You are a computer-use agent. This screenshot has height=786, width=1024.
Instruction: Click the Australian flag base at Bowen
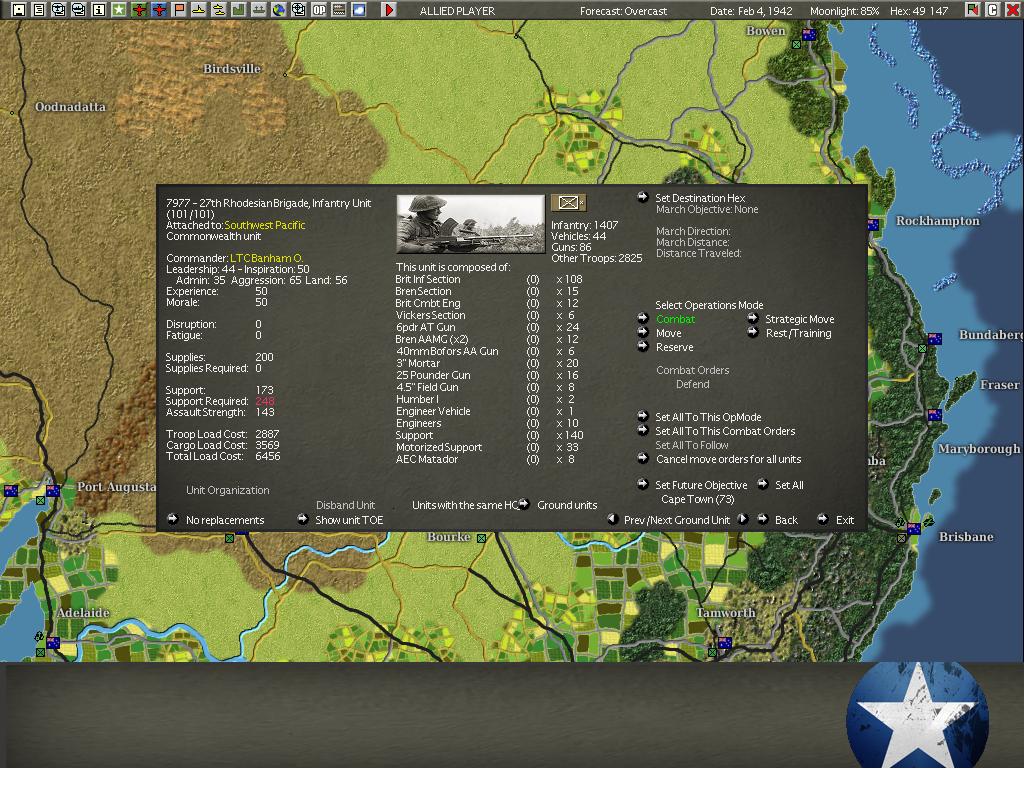(809, 35)
